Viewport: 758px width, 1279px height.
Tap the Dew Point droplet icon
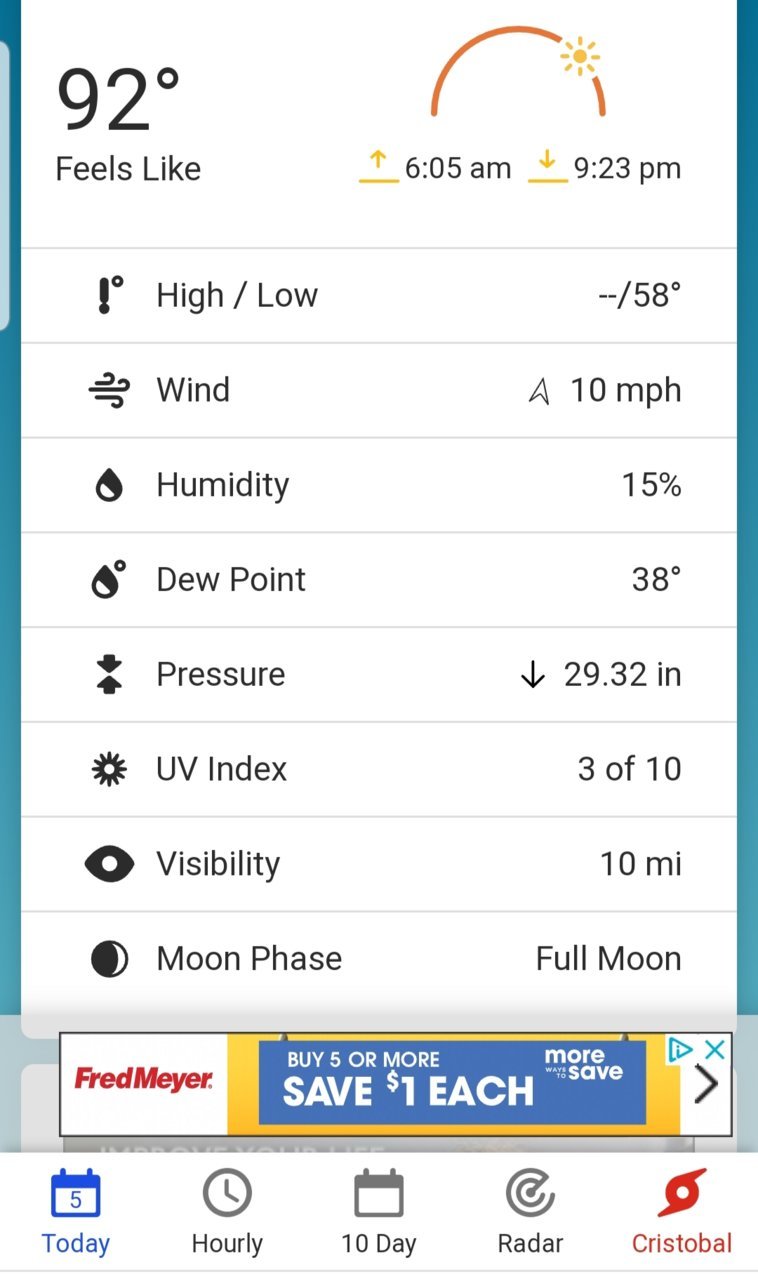click(109, 579)
